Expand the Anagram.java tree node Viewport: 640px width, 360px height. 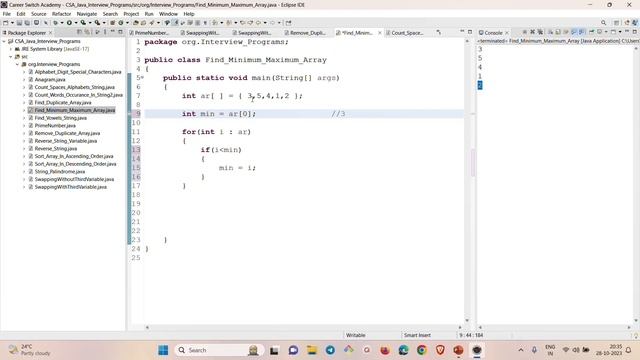tap(24, 80)
